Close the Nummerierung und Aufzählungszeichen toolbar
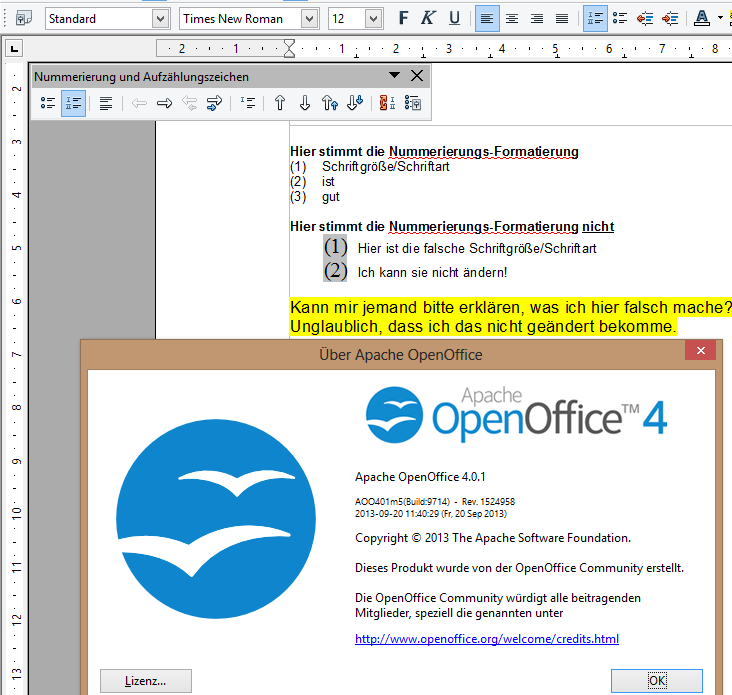The height and width of the screenshot is (695, 732). (417, 76)
